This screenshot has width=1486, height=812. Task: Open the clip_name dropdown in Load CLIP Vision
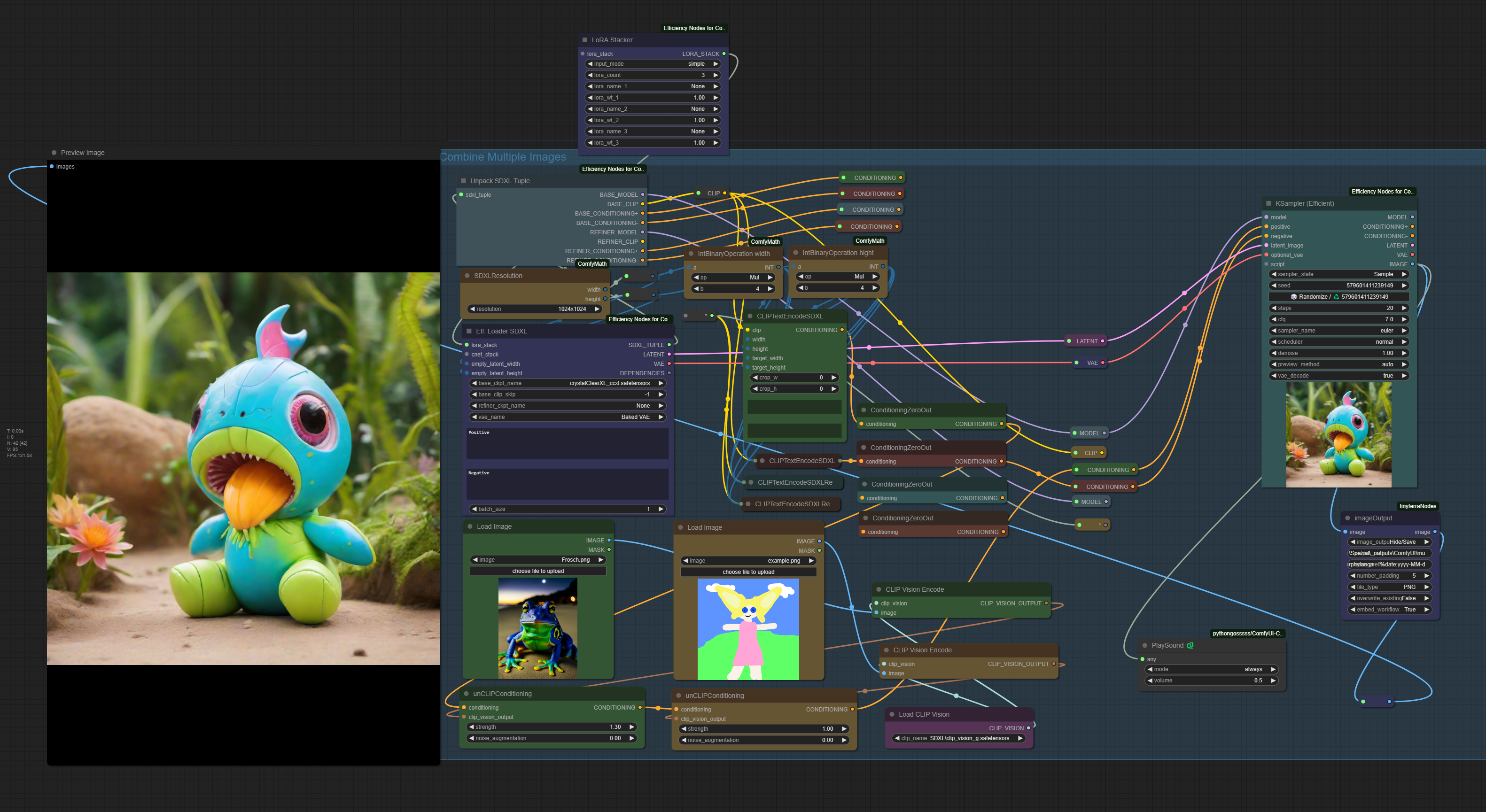point(958,738)
